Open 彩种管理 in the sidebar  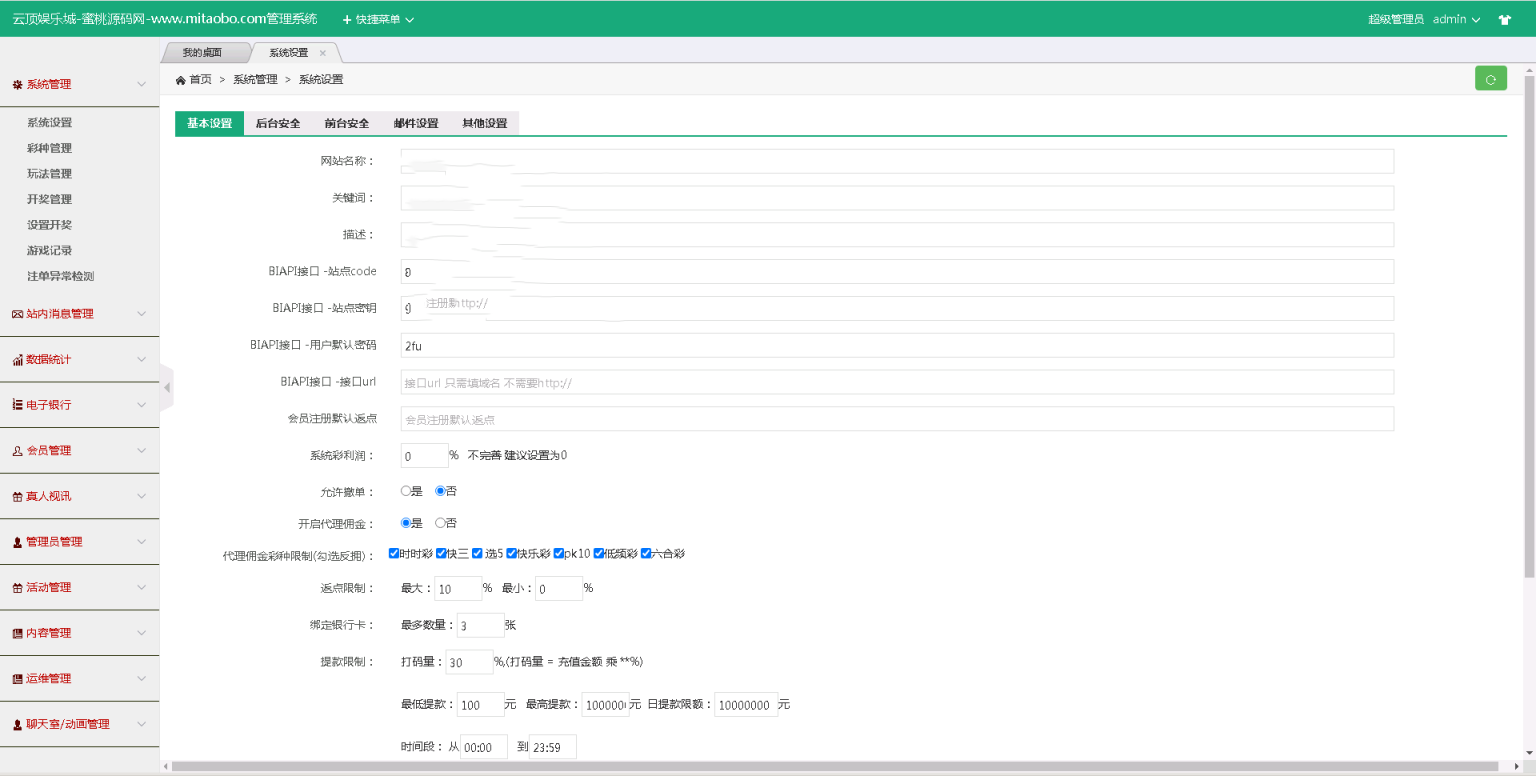49,148
